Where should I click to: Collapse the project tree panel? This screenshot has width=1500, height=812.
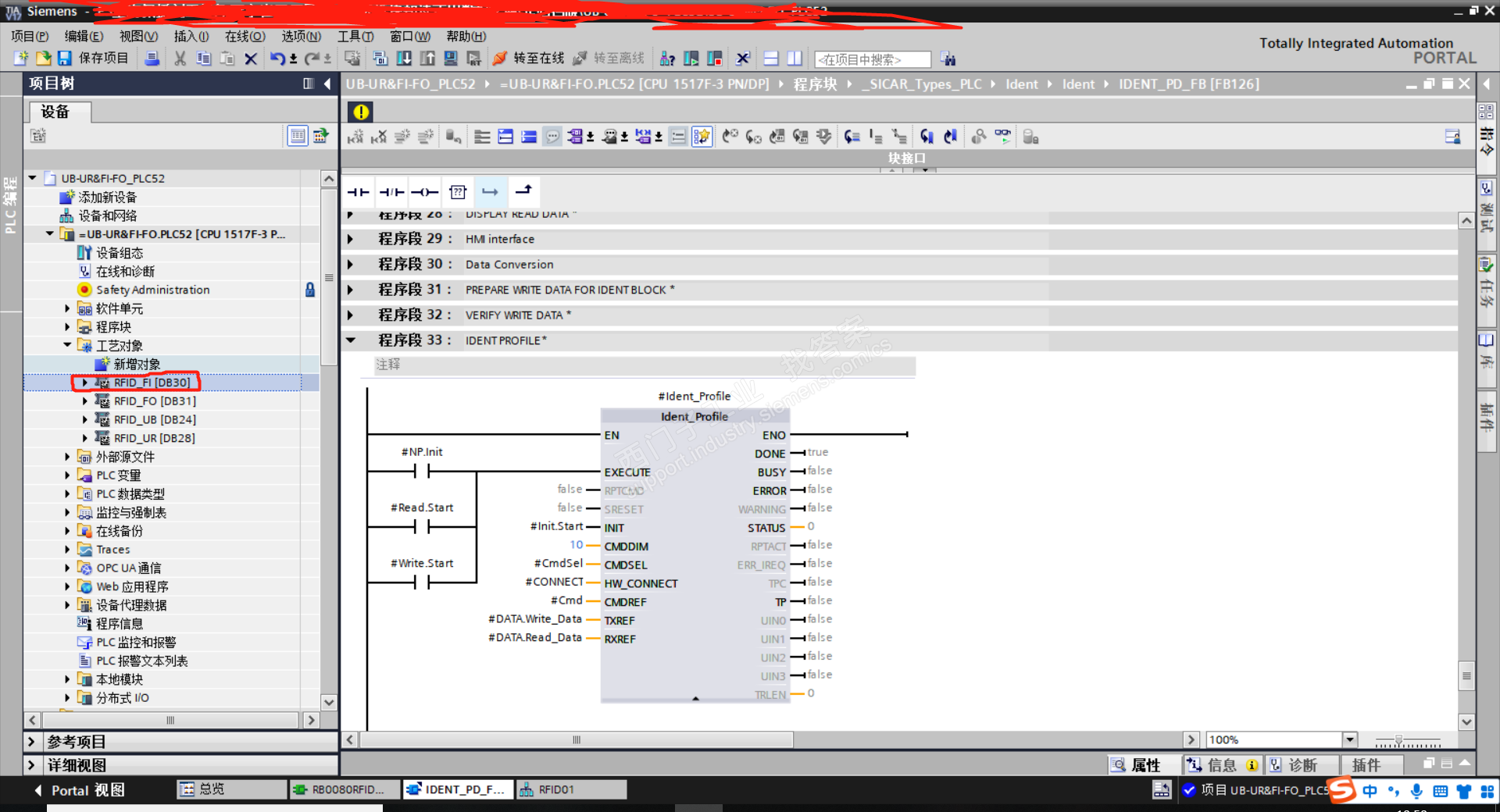[x=327, y=84]
